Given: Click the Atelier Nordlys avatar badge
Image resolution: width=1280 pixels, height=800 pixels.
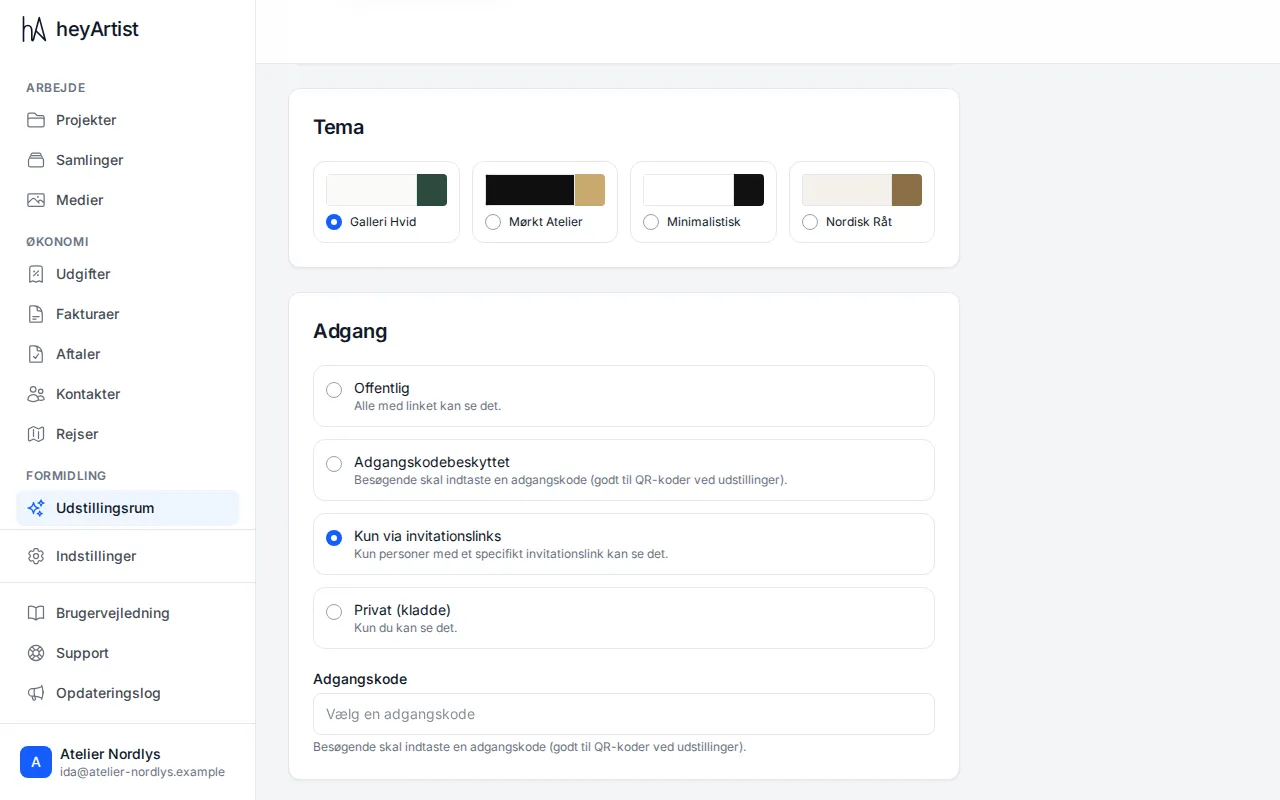Looking at the screenshot, I should click(x=36, y=762).
